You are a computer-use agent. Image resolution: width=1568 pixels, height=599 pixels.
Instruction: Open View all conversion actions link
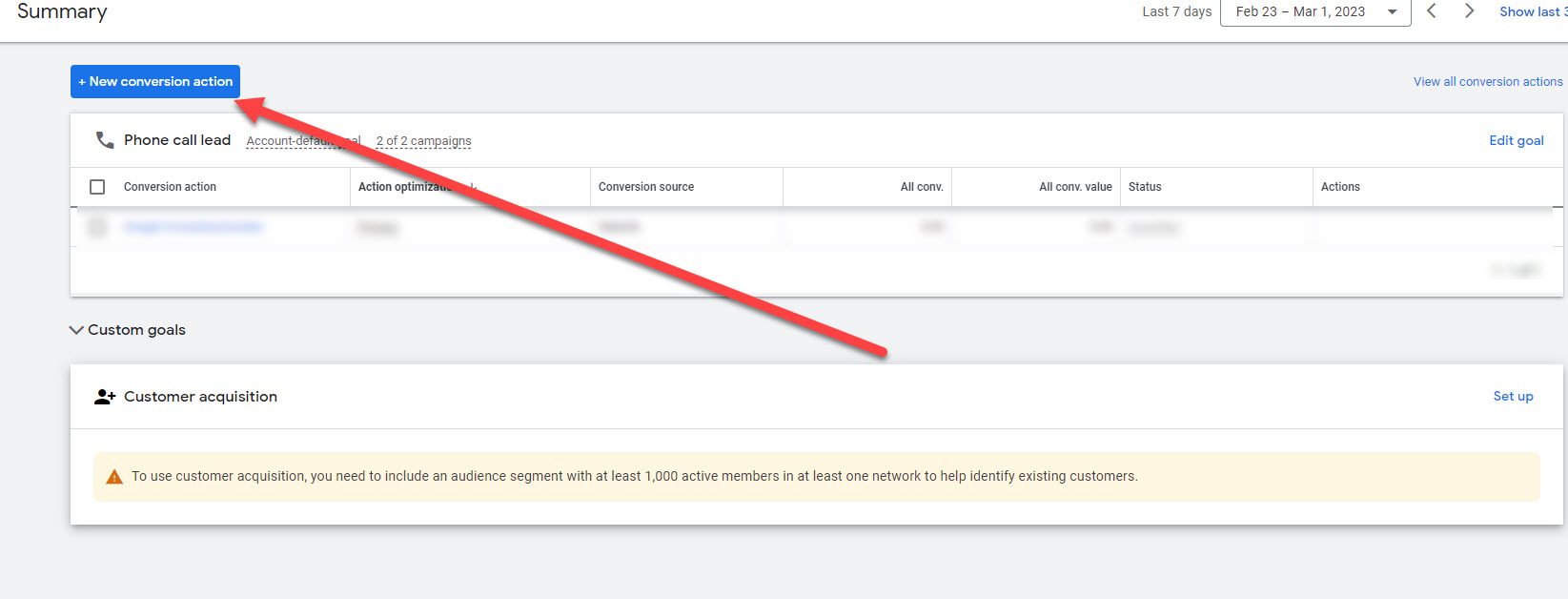(x=1487, y=82)
